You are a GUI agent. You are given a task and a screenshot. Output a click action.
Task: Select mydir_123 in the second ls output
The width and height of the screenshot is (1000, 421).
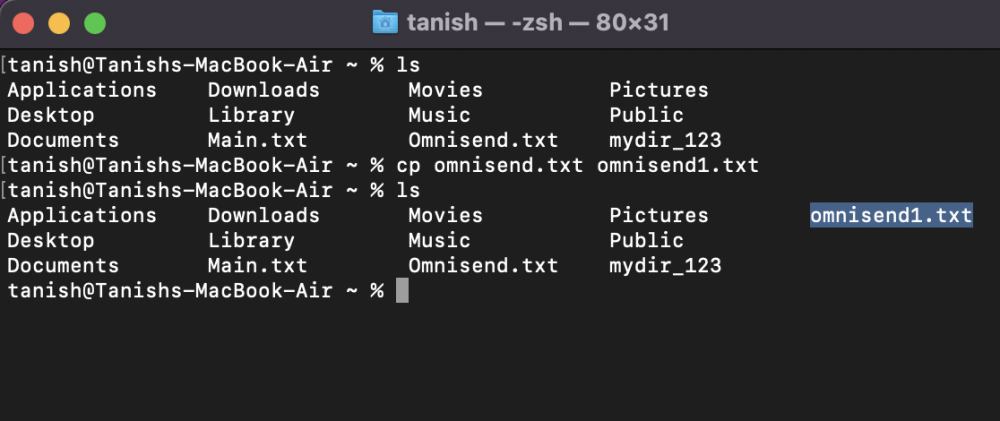(x=665, y=266)
